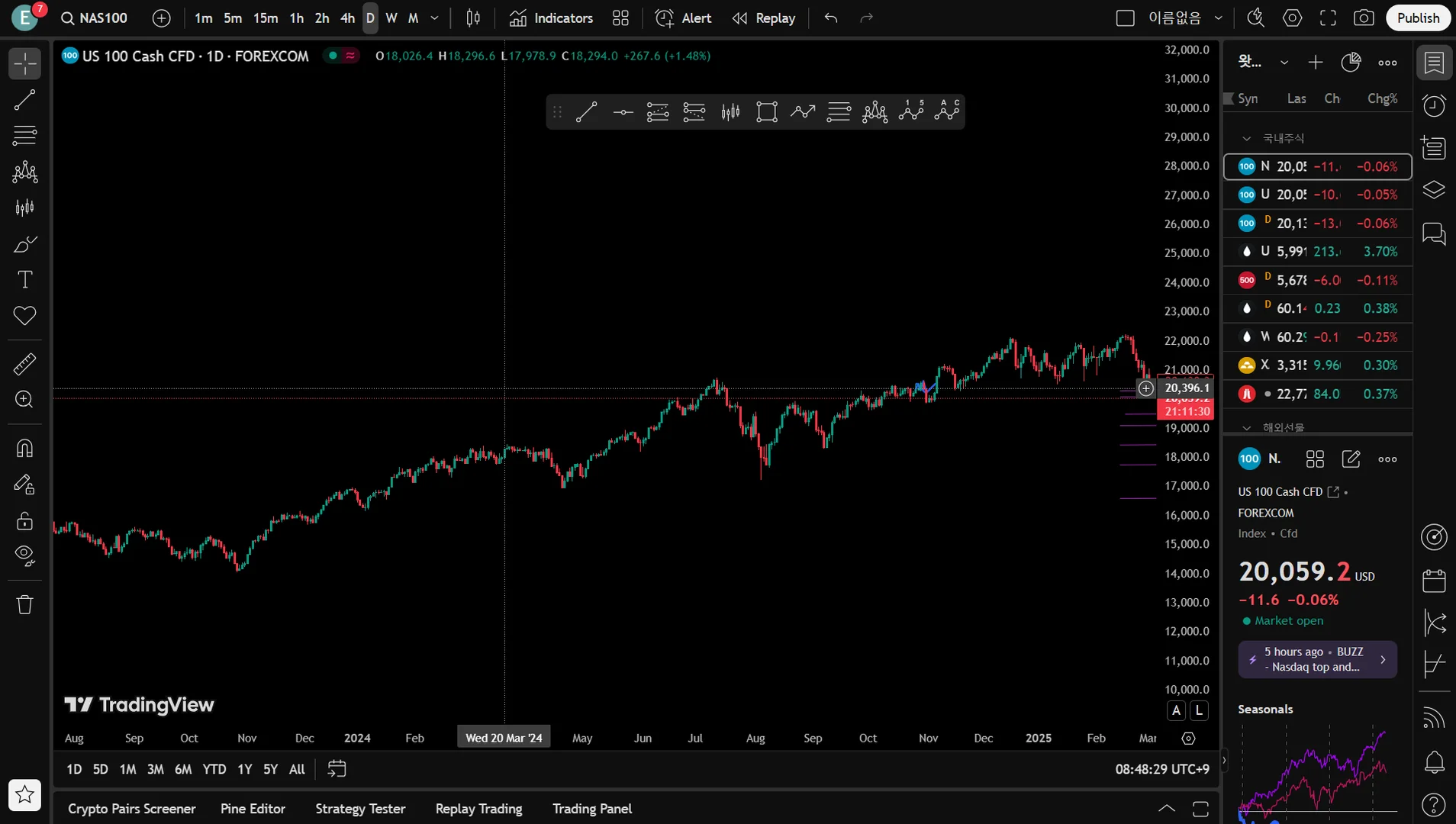The height and width of the screenshot is (824, 1456).
Task: Remove drawings with the trash icon
Action: click(x=24, y=605)
